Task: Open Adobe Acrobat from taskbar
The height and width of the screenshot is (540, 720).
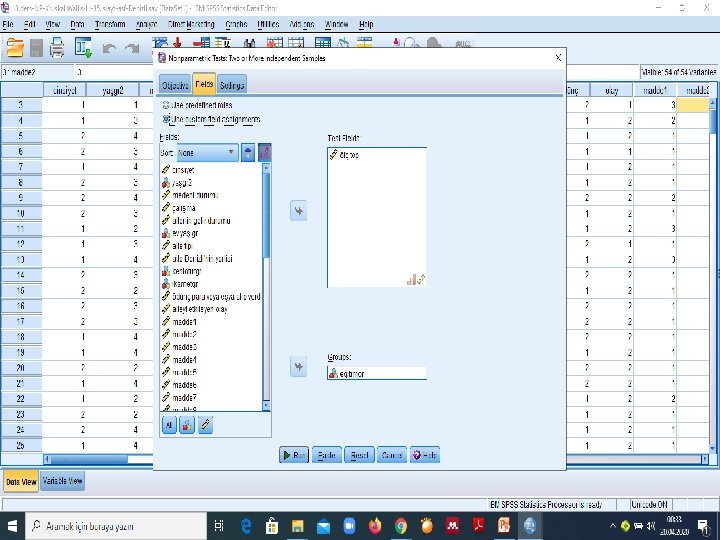Action: tap(478, 526)
